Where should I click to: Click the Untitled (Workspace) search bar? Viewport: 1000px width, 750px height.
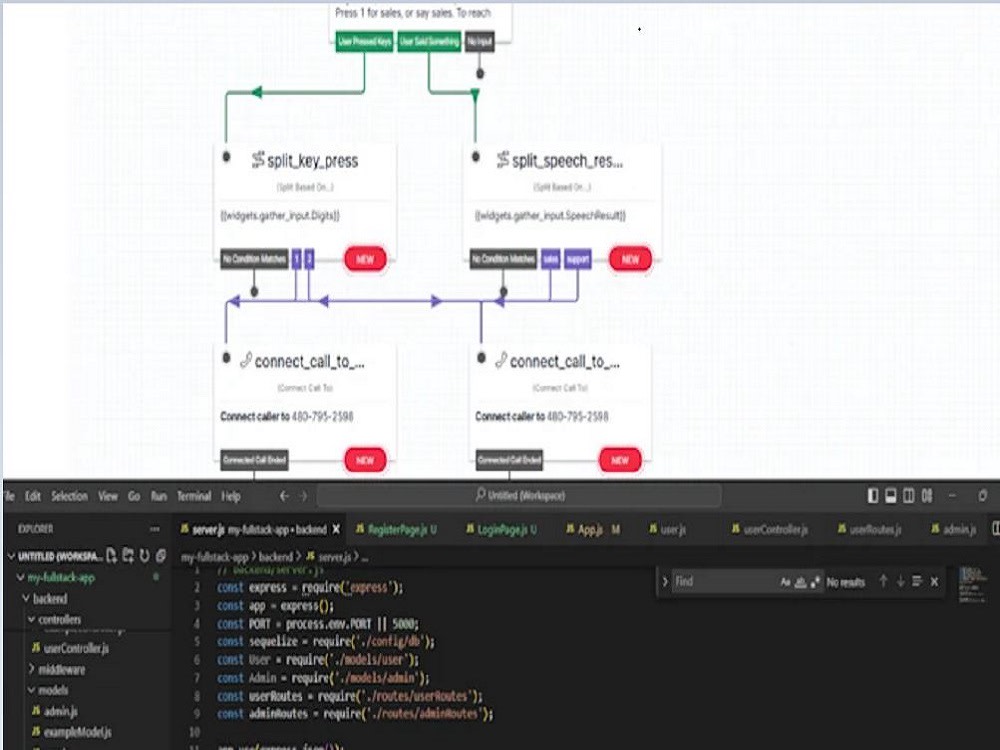click(x=520, y=496)
